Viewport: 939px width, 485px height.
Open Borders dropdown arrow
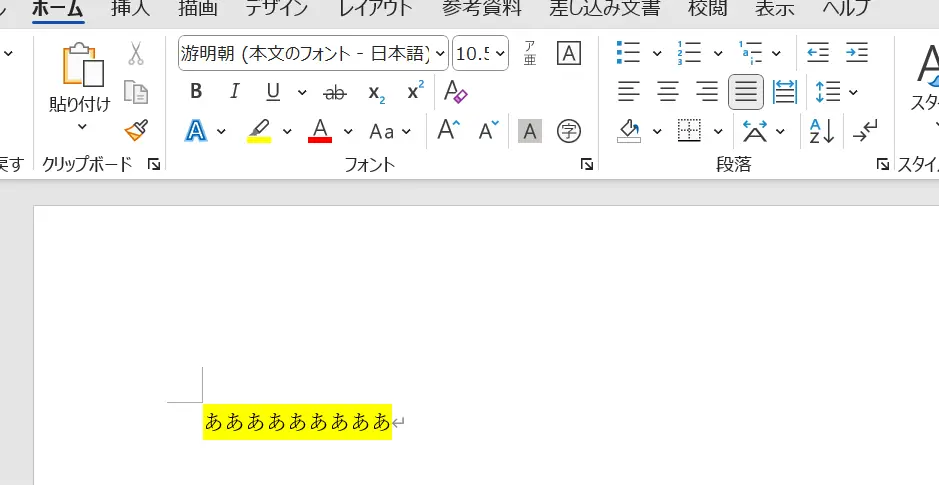(x=718, y=131)
